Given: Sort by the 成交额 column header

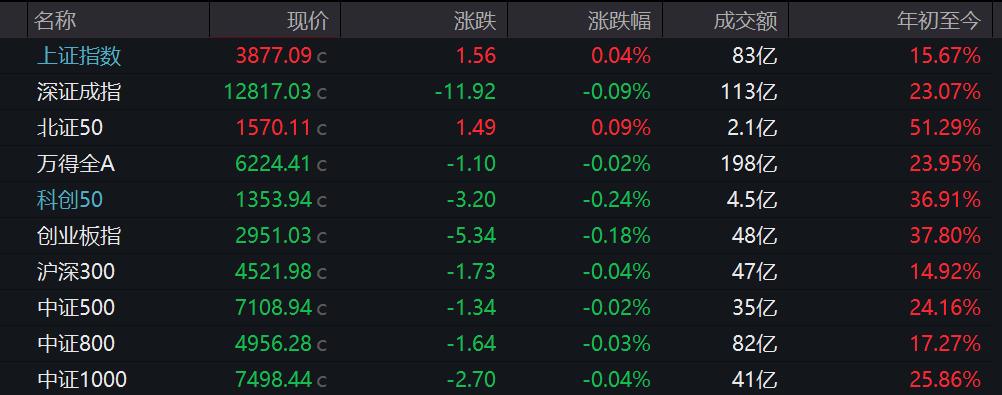Looking at the screenshot, I should pyautogui.click(x=745, y=20).
